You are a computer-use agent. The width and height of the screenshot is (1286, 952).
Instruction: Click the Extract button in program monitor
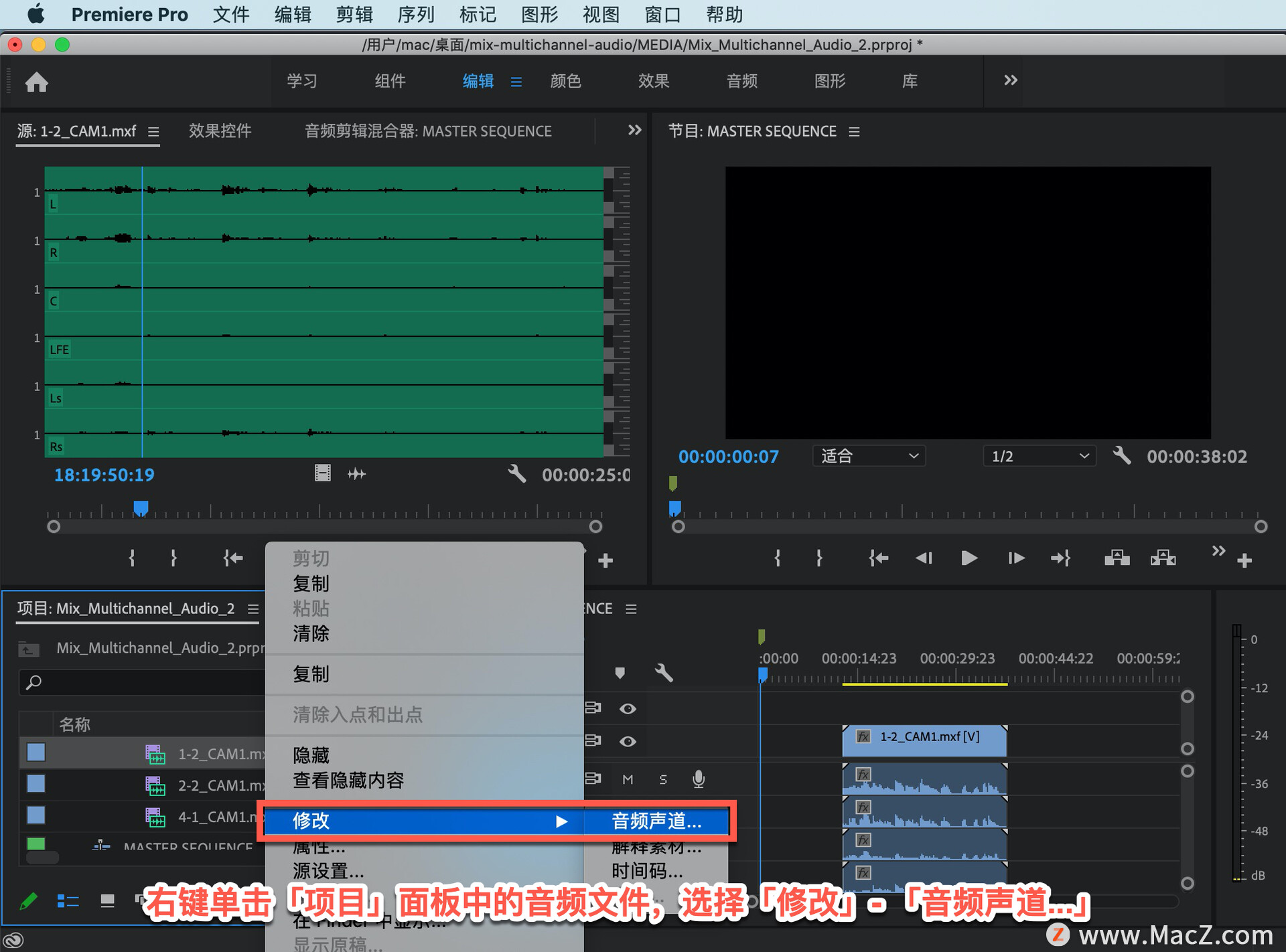pos(1163,558)
